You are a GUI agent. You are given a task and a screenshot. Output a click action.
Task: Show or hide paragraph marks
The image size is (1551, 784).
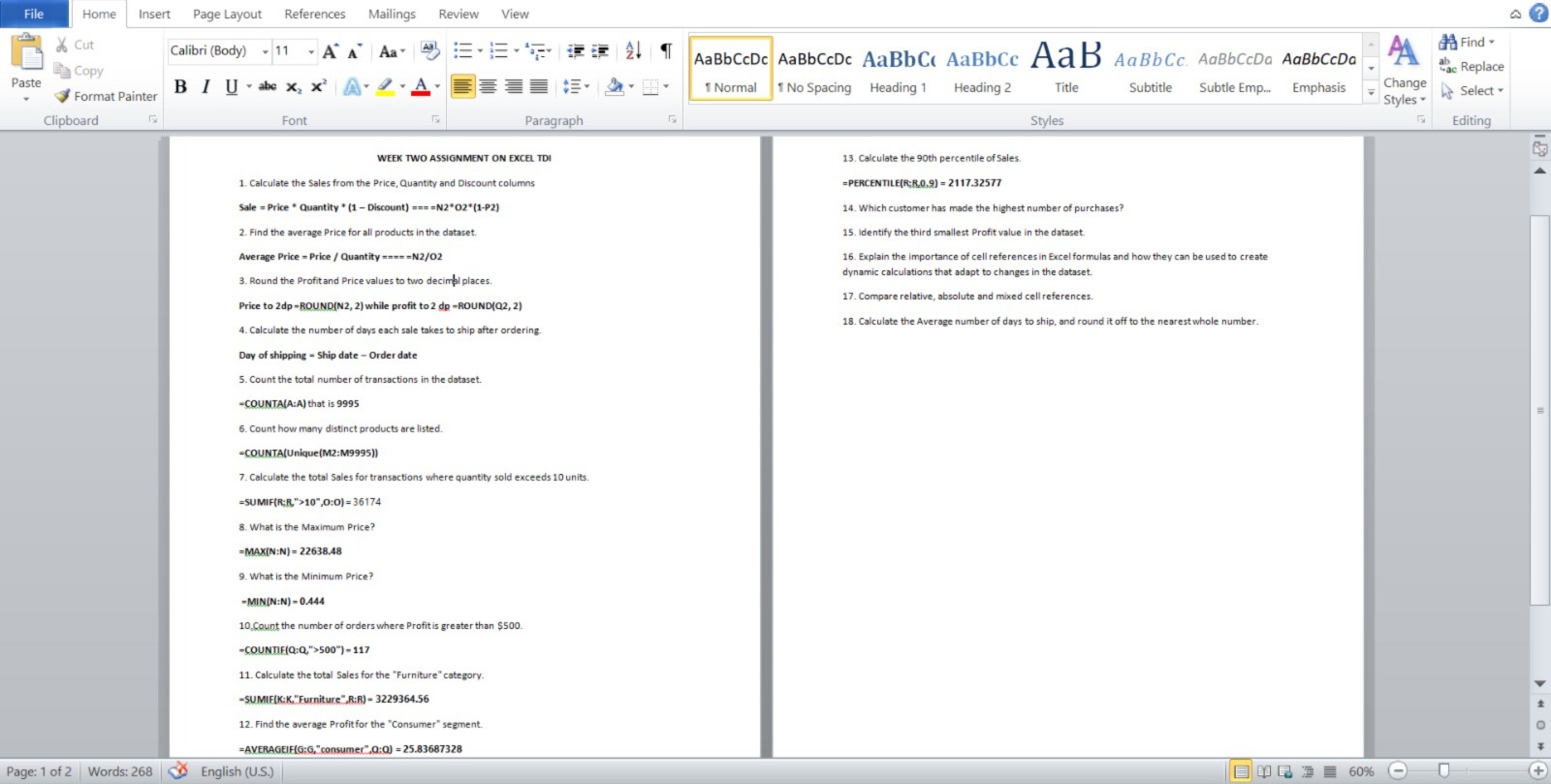tap(666, 50)
